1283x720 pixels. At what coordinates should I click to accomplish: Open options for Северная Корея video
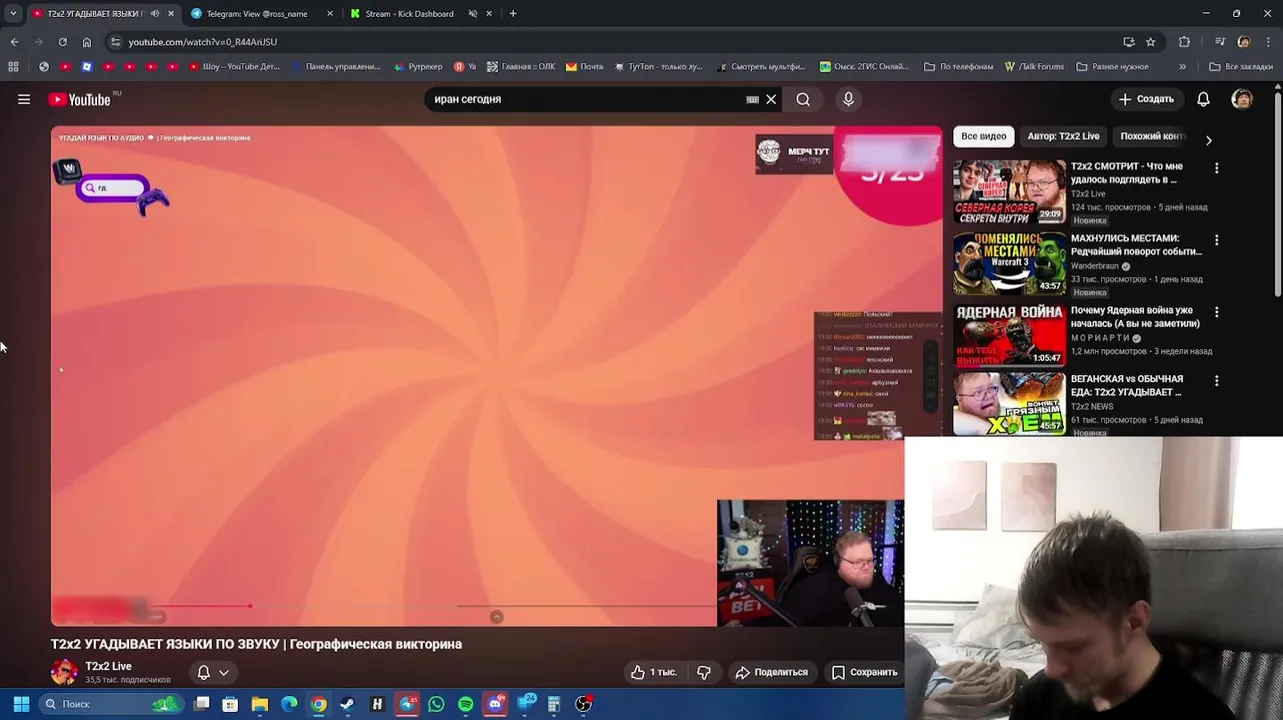click(1216, 169)
